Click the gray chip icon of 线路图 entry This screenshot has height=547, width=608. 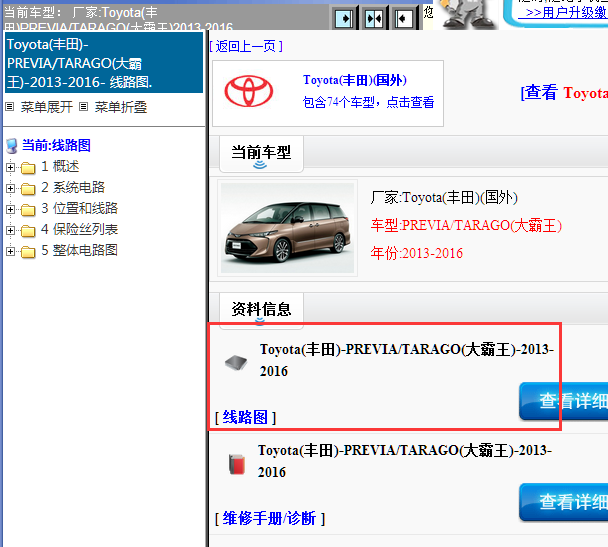tap(236, 363)
